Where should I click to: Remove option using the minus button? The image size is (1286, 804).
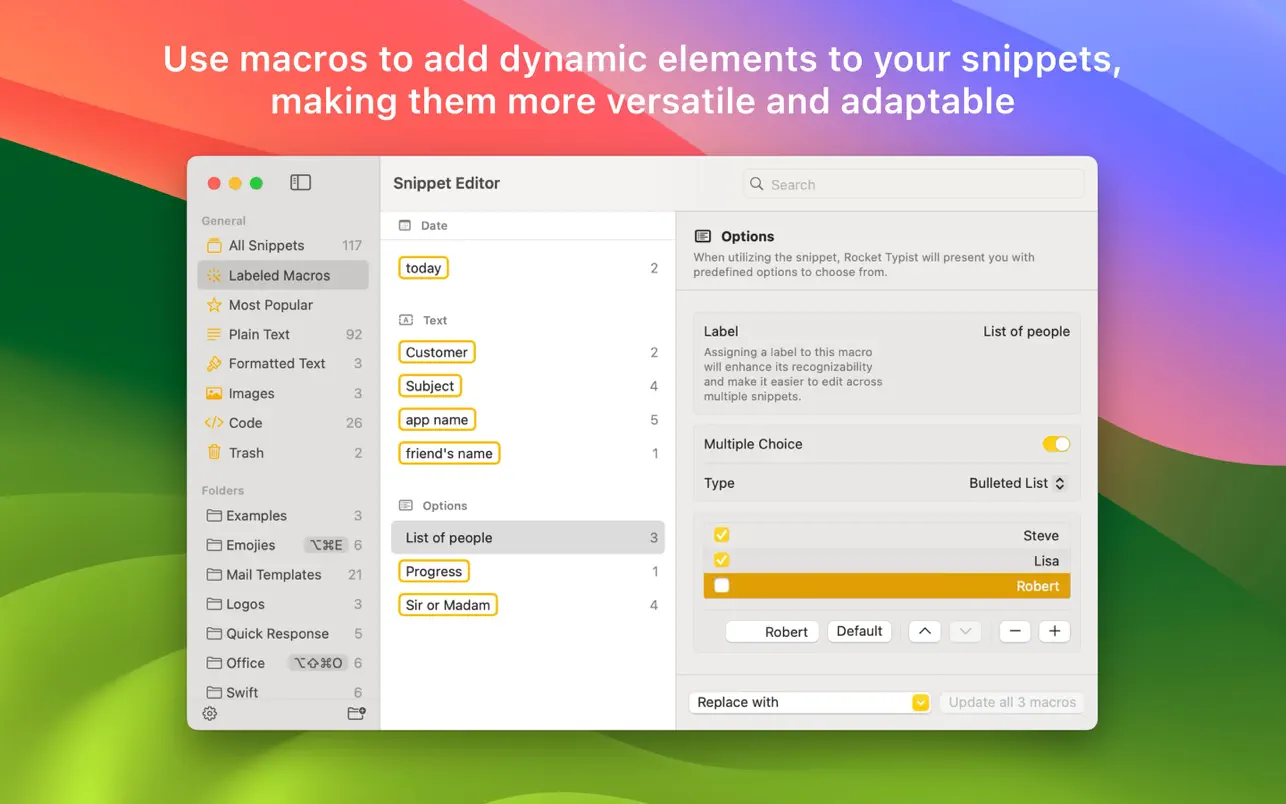point(1014,631)
